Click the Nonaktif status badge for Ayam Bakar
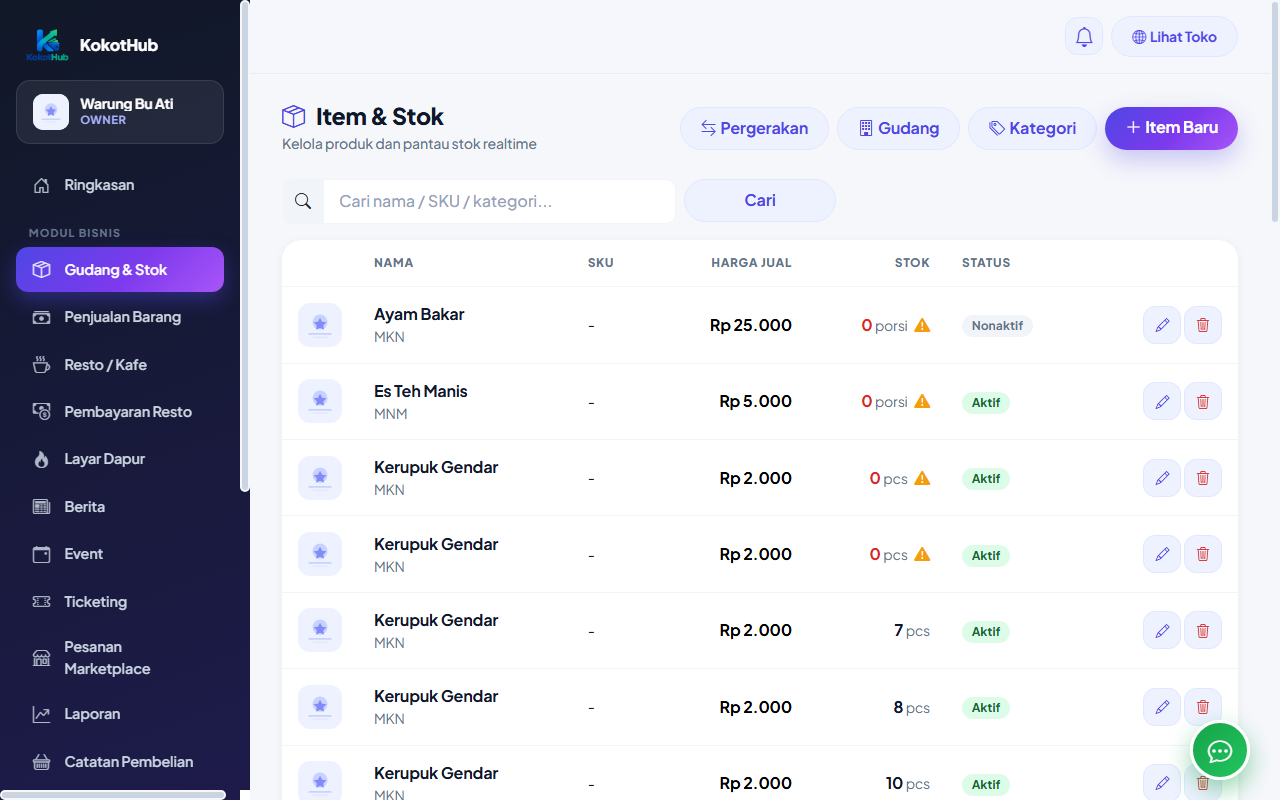 pyautogui.click(x=997, y=325)
